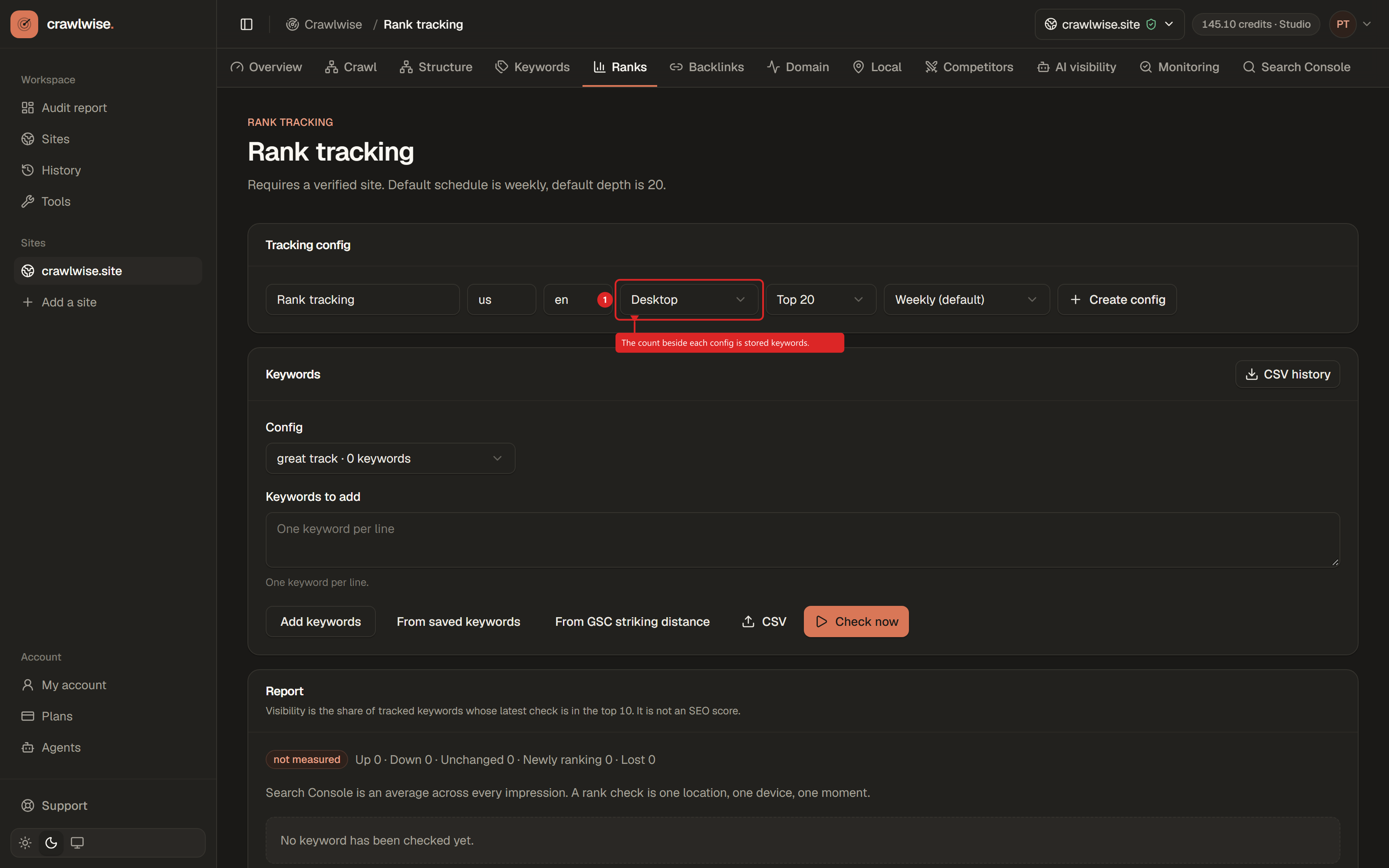Open Sites in the Workspace sidebar

coord(108,139)
